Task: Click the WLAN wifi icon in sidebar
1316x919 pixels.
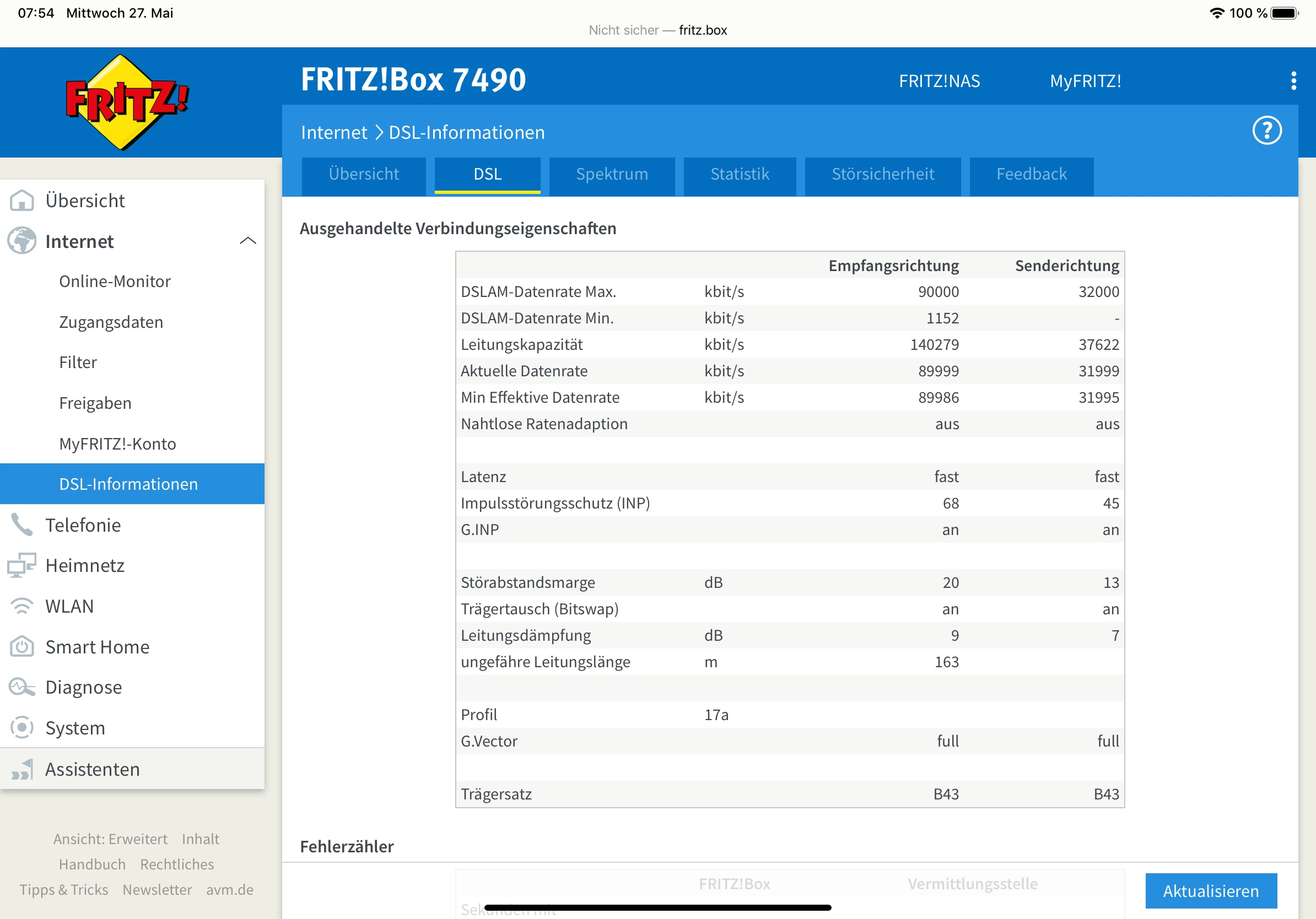Action: tap(22, 606)
